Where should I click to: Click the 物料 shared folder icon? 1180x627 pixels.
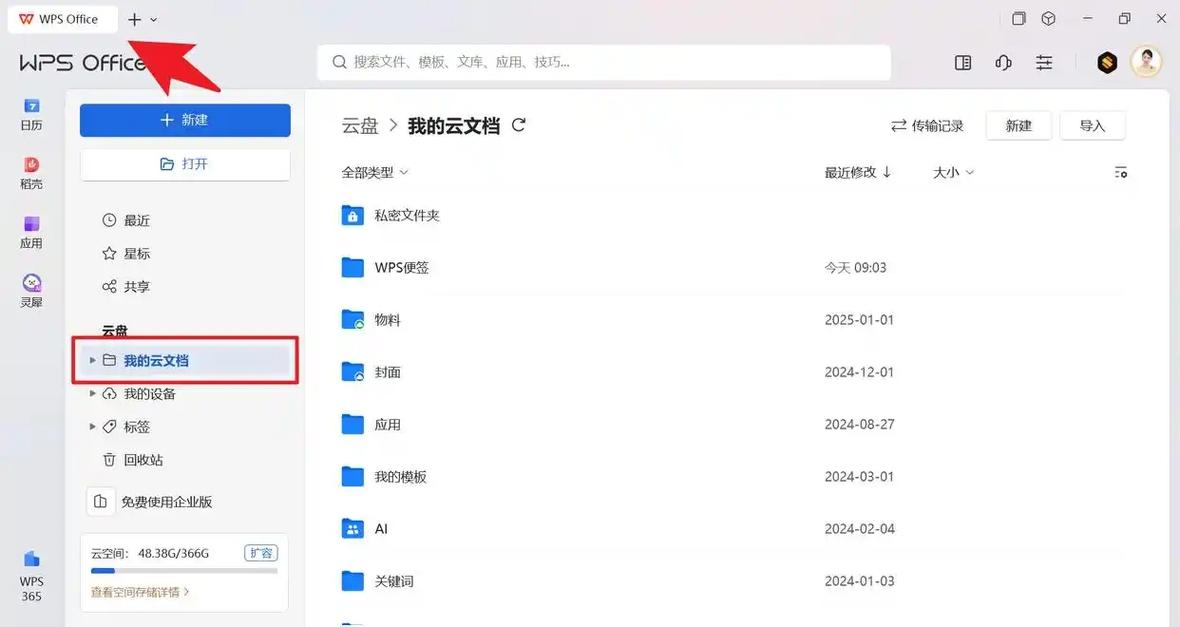[x=352, y=320]
